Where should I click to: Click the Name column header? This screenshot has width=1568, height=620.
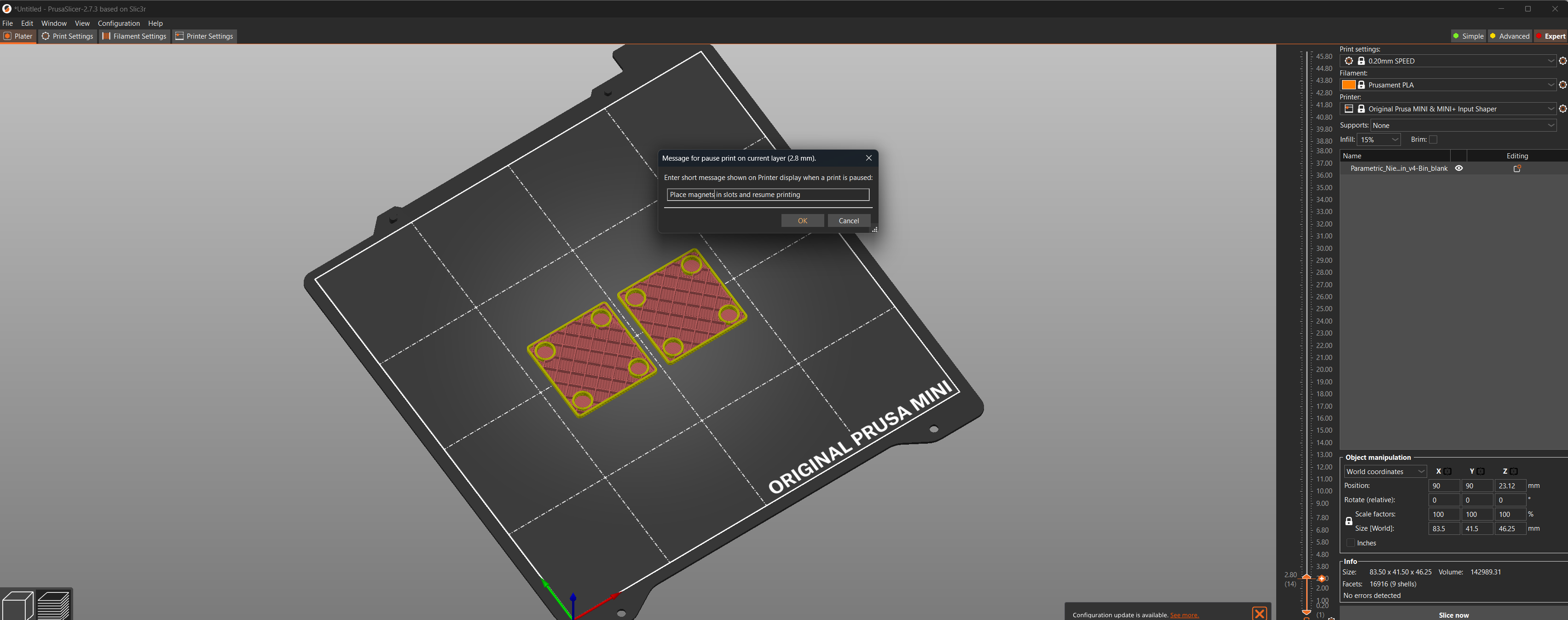point(1395,156)
